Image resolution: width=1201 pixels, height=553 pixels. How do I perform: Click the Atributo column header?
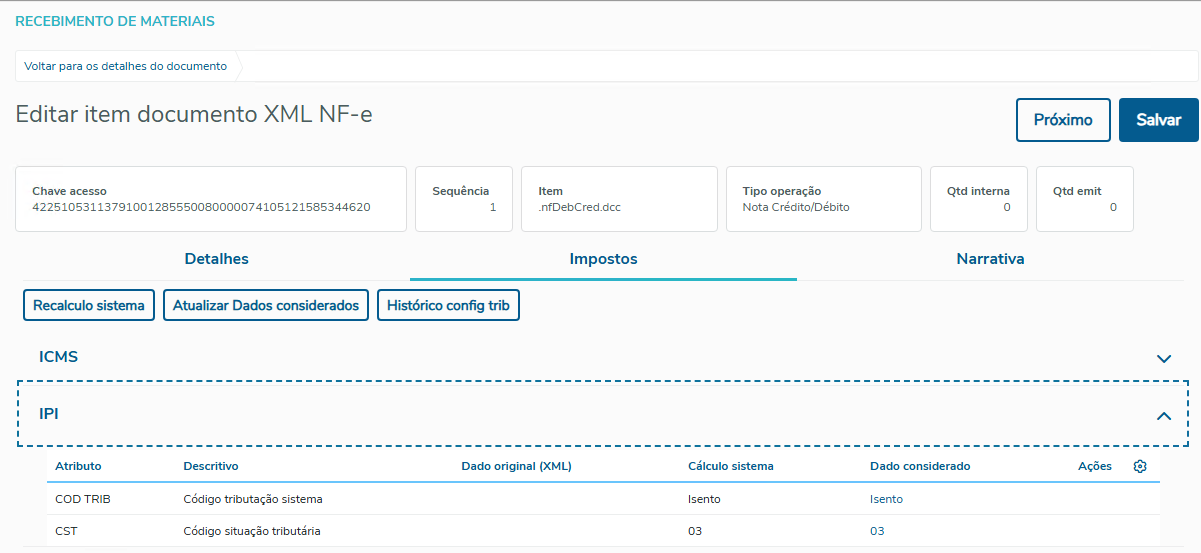click(x=78, y=466)
